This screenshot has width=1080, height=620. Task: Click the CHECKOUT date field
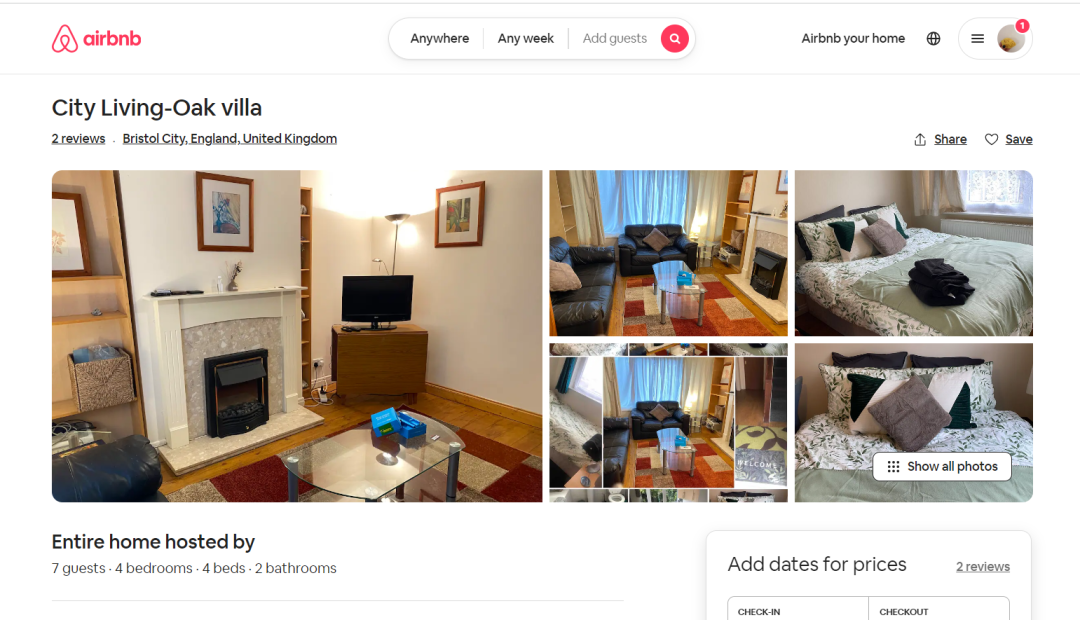click(x=939, y=609)
